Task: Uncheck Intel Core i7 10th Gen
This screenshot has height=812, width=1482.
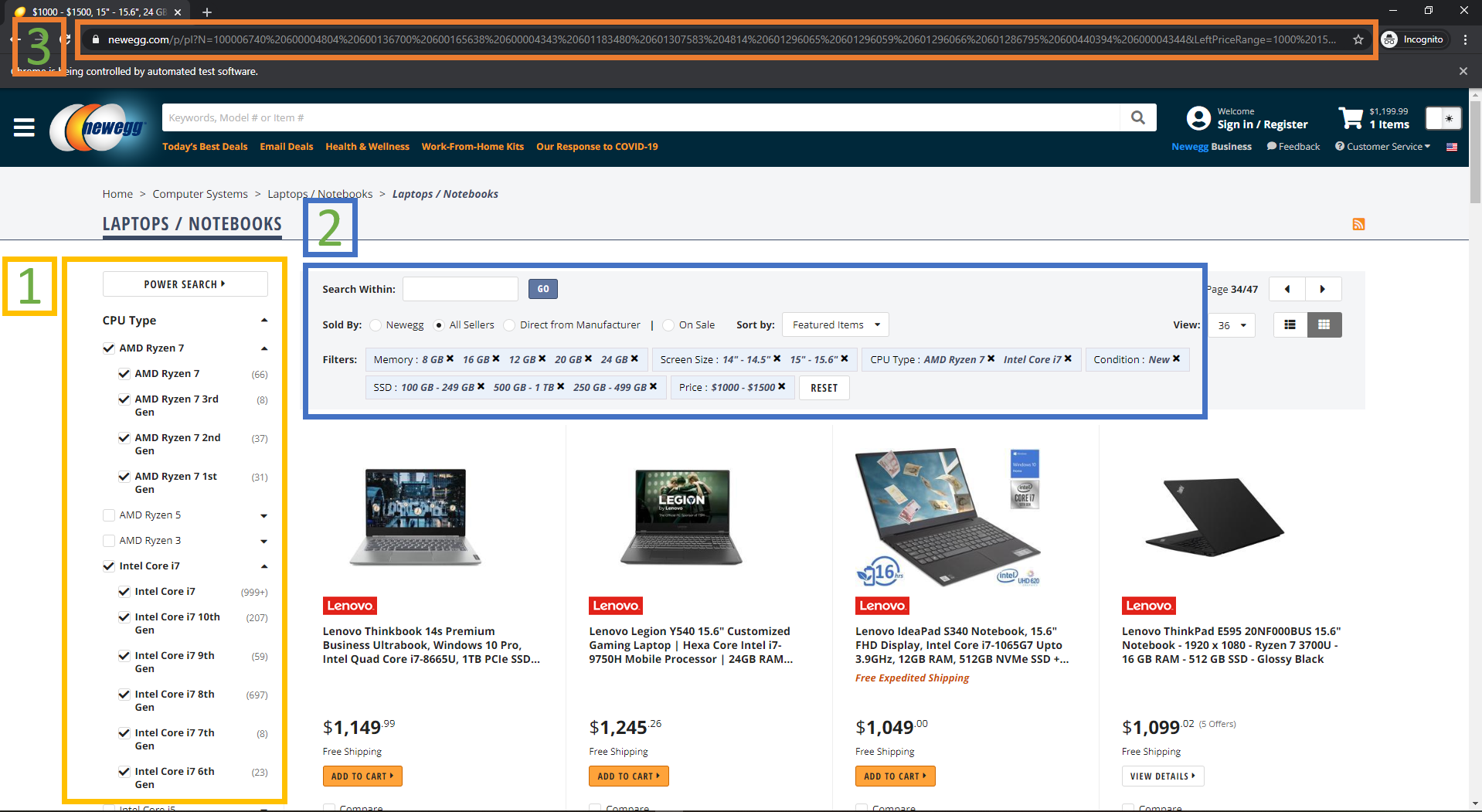Action: pos(124,617)
